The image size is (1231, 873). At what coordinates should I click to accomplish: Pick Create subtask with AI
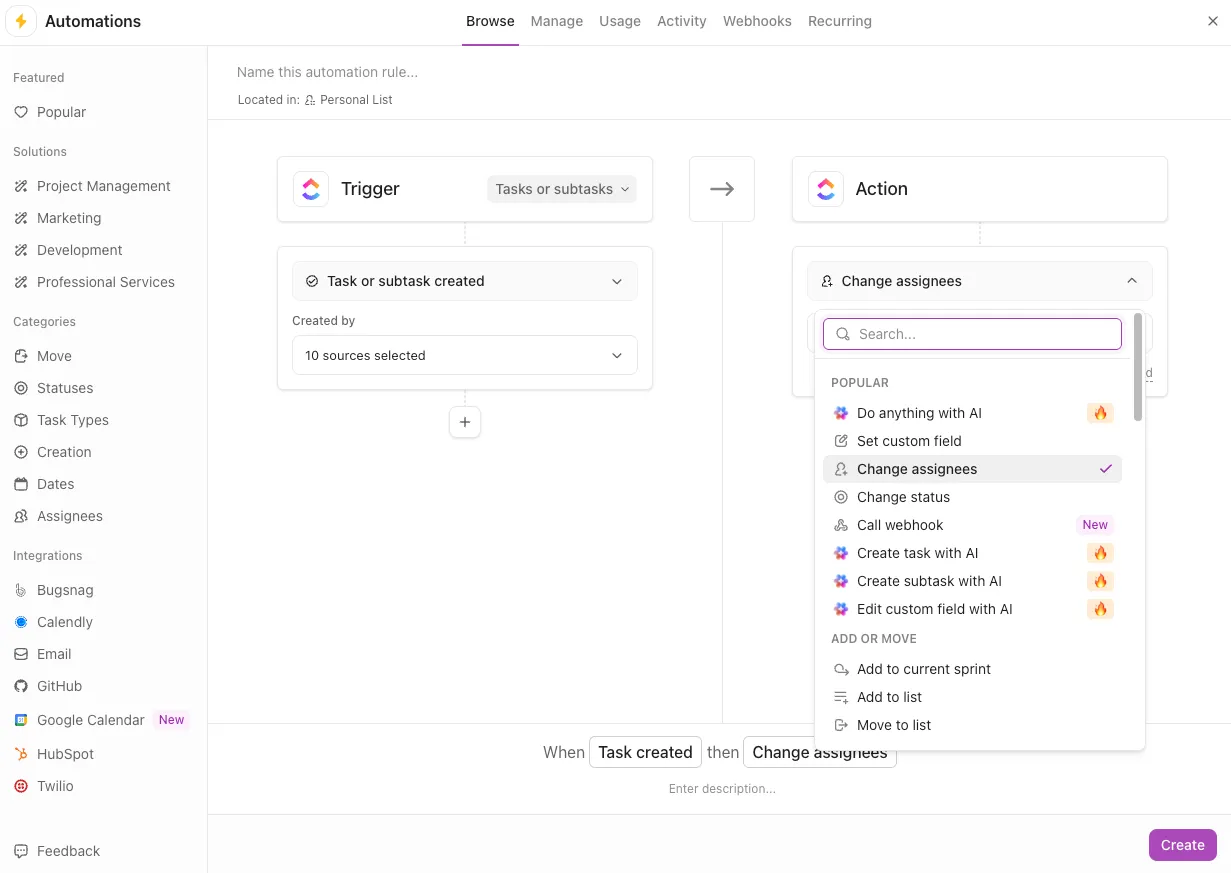click(x=972, y=581)
